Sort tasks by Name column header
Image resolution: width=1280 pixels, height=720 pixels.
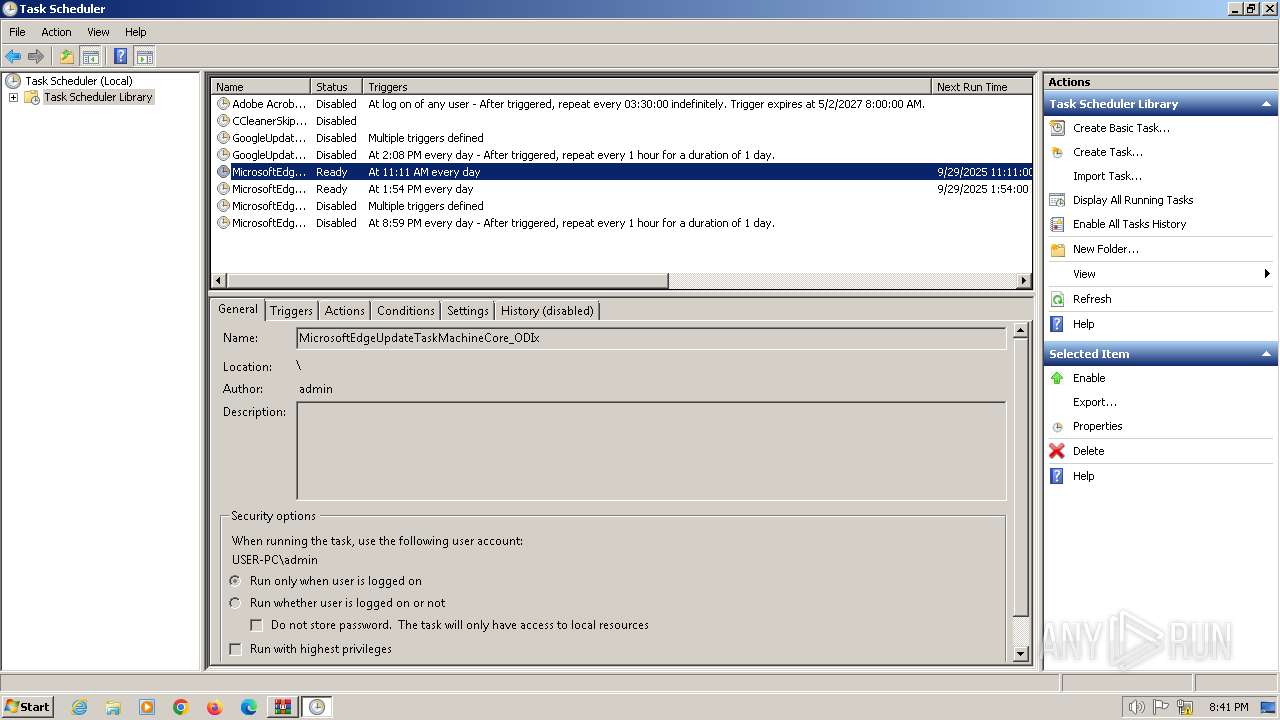pos(260,87)
